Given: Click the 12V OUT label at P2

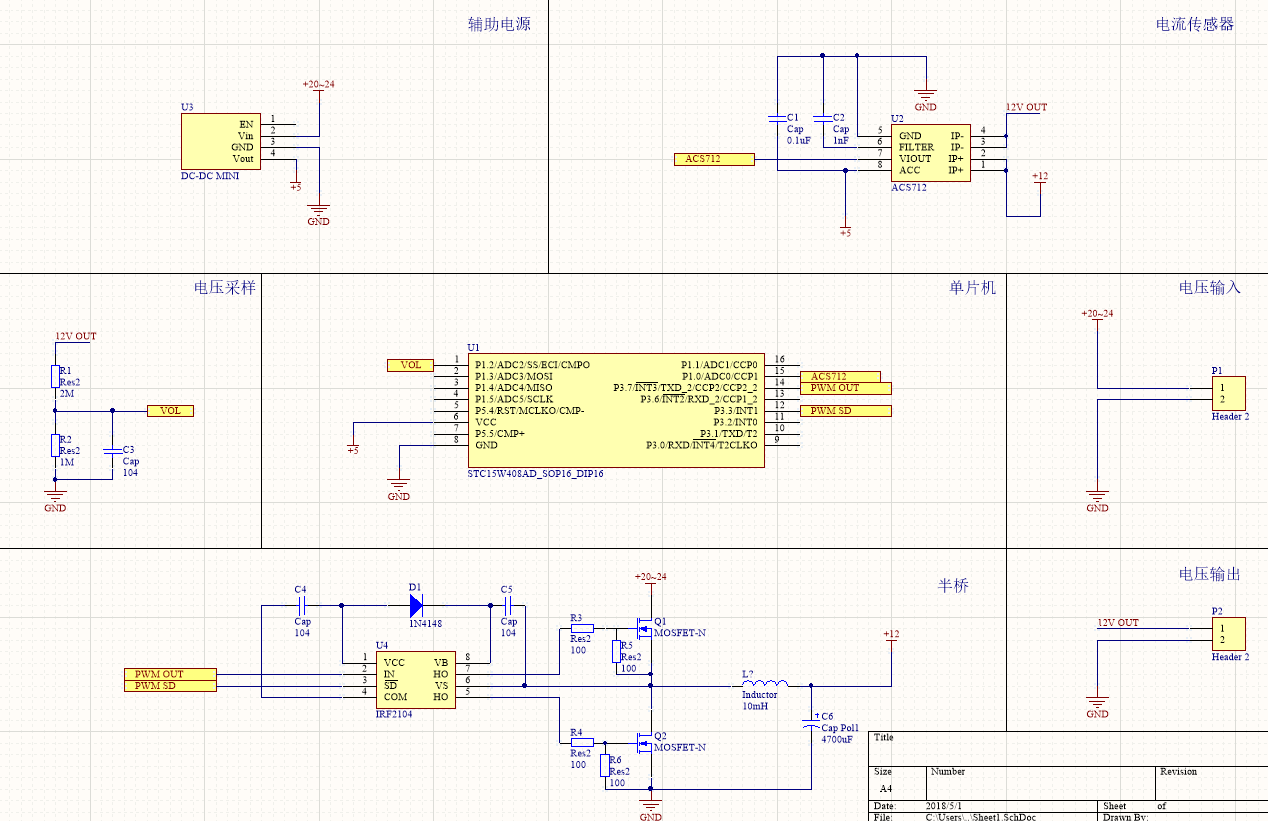Looking at the screenshot, I should tap(1118, 623).
